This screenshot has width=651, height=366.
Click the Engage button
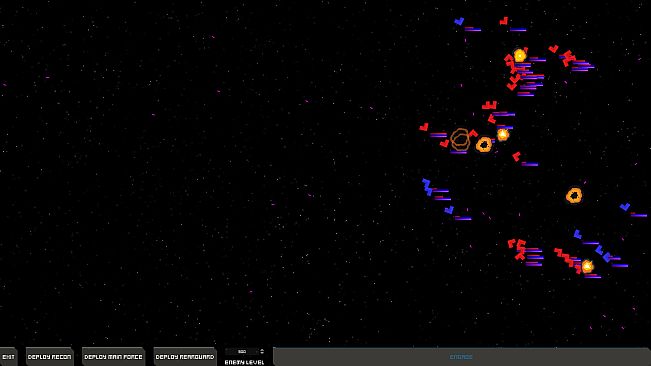(462, 357)
